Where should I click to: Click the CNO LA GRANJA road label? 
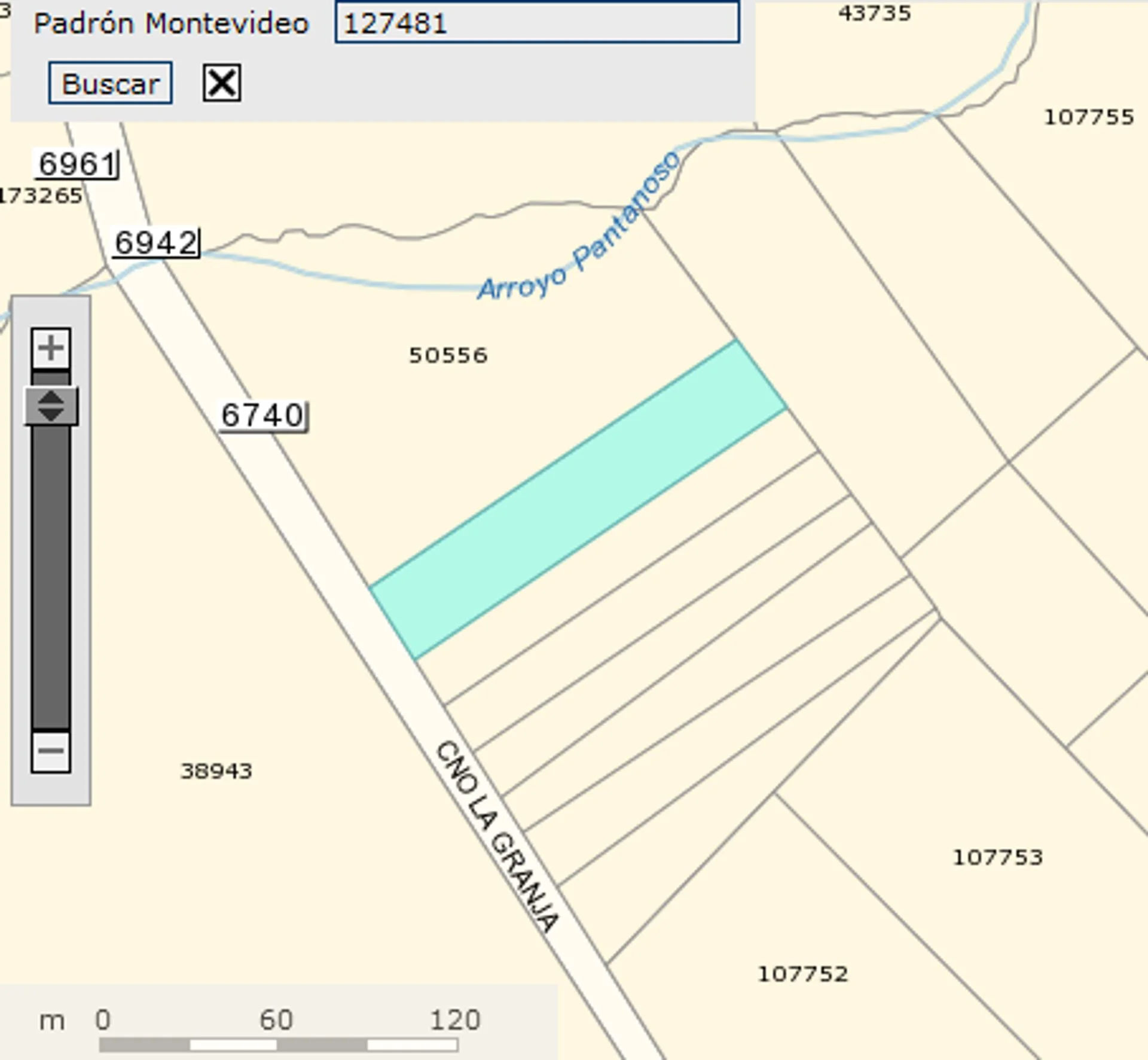pyautogui.click(x=497, y=836)
